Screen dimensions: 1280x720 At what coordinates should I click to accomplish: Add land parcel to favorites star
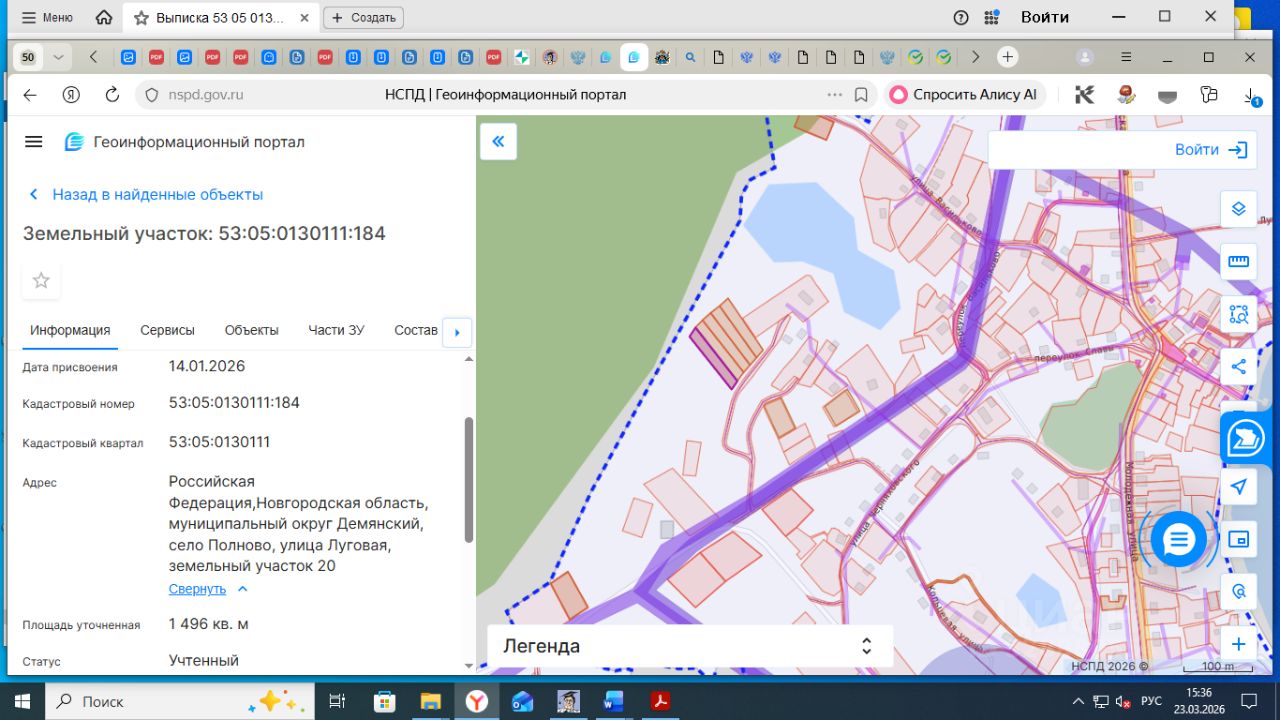[41, 281]
